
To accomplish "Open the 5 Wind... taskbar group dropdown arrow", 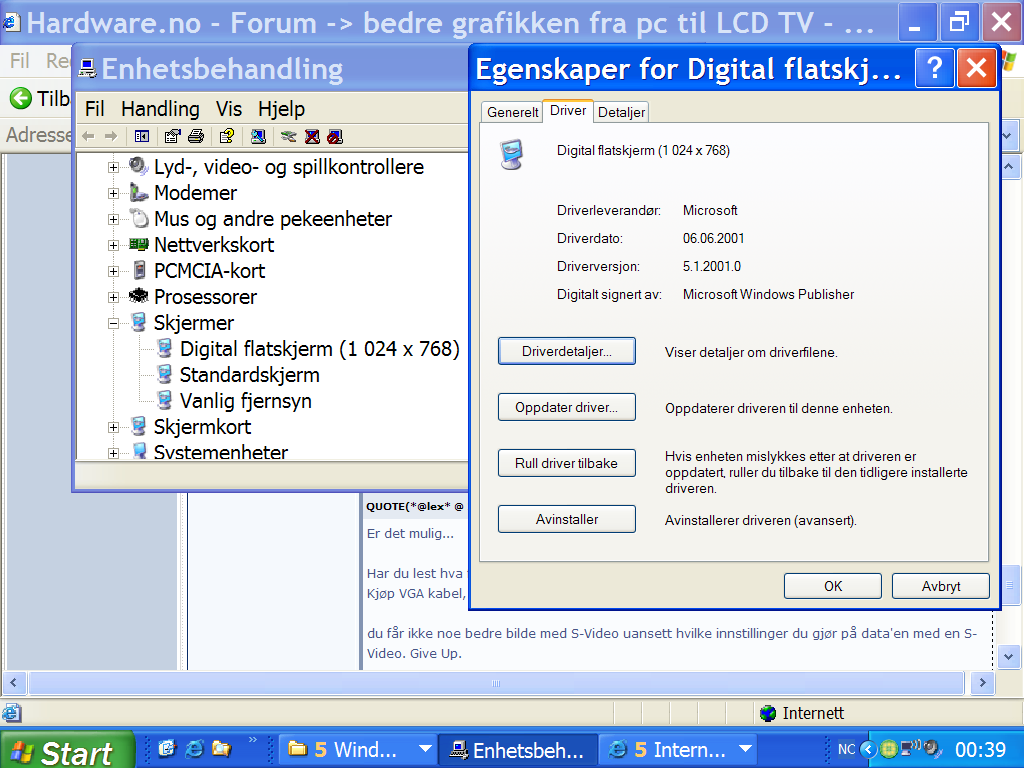I will point(425,749).
